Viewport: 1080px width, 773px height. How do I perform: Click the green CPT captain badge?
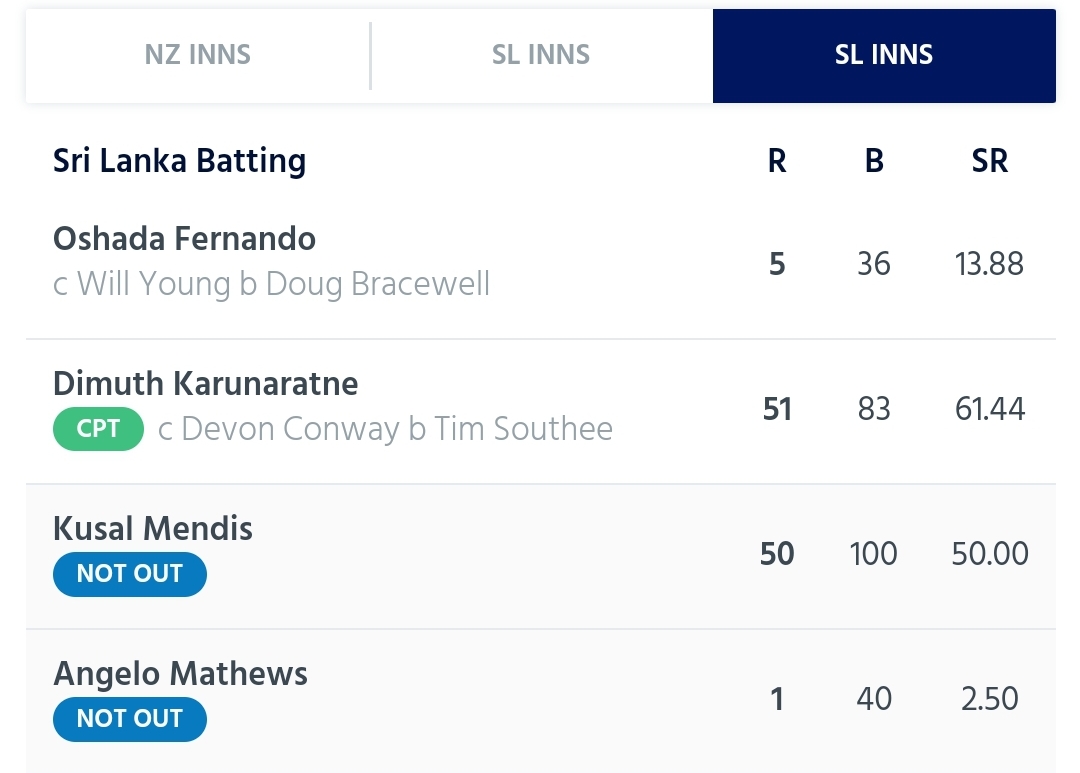(x=98, y=429)
